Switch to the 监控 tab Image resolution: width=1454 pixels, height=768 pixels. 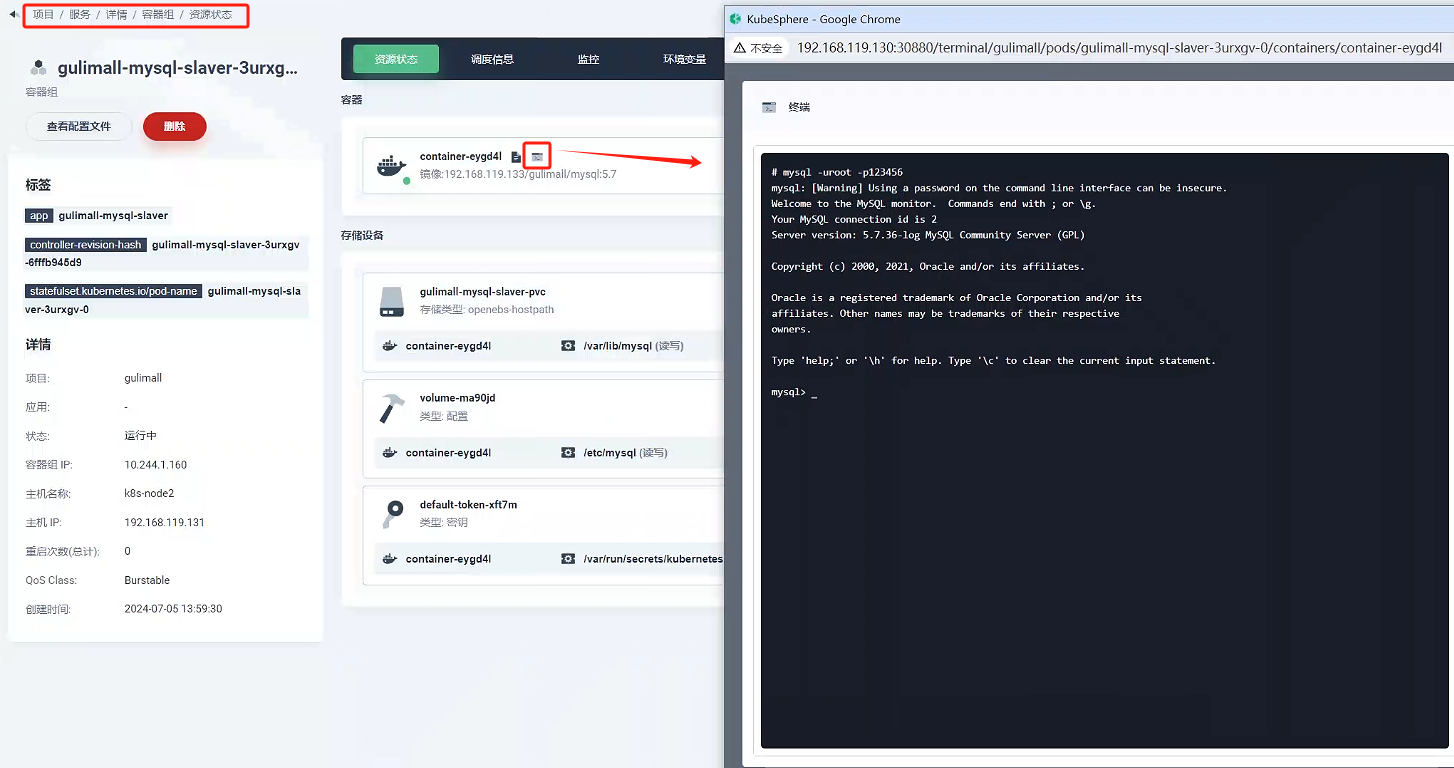pos(588,59)
